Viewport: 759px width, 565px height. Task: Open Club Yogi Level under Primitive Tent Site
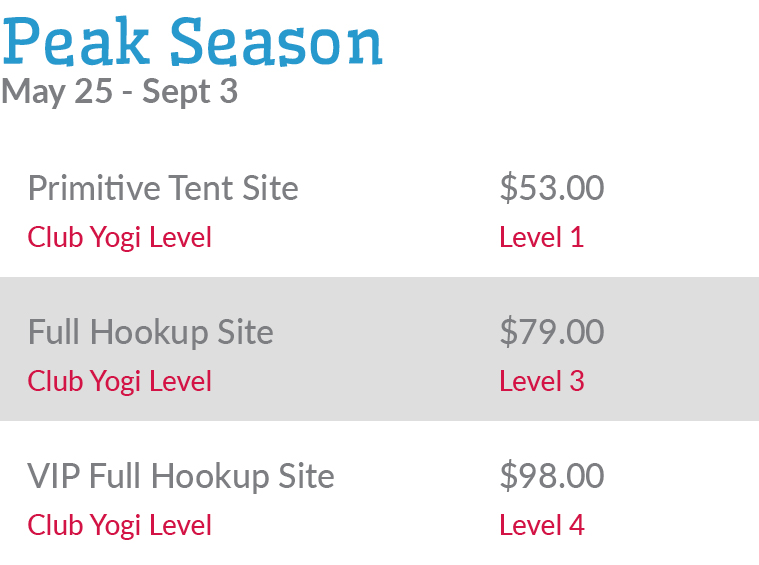coord(120,238)
